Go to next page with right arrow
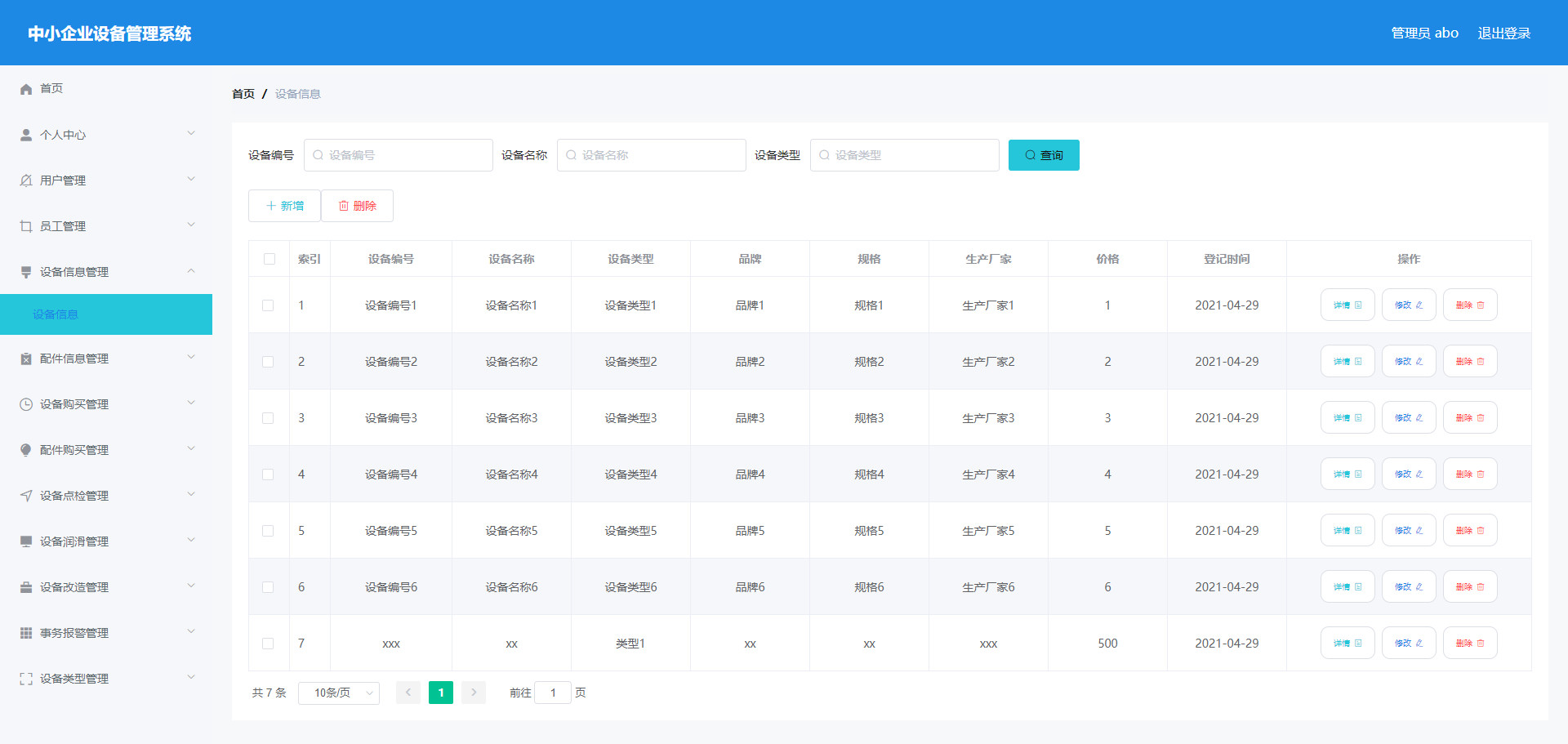The image size is (1568, 744). (474, 693)
